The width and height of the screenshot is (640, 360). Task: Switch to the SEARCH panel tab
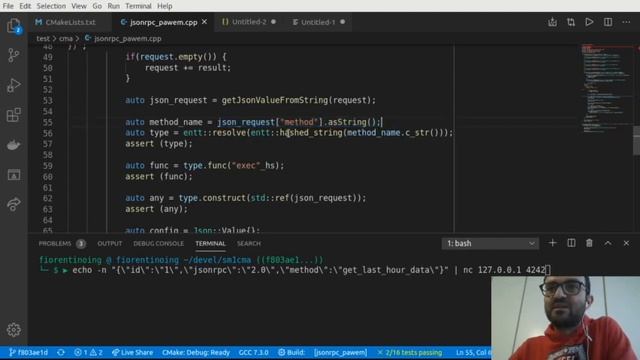pyautogui.click(x=249, y=244)
